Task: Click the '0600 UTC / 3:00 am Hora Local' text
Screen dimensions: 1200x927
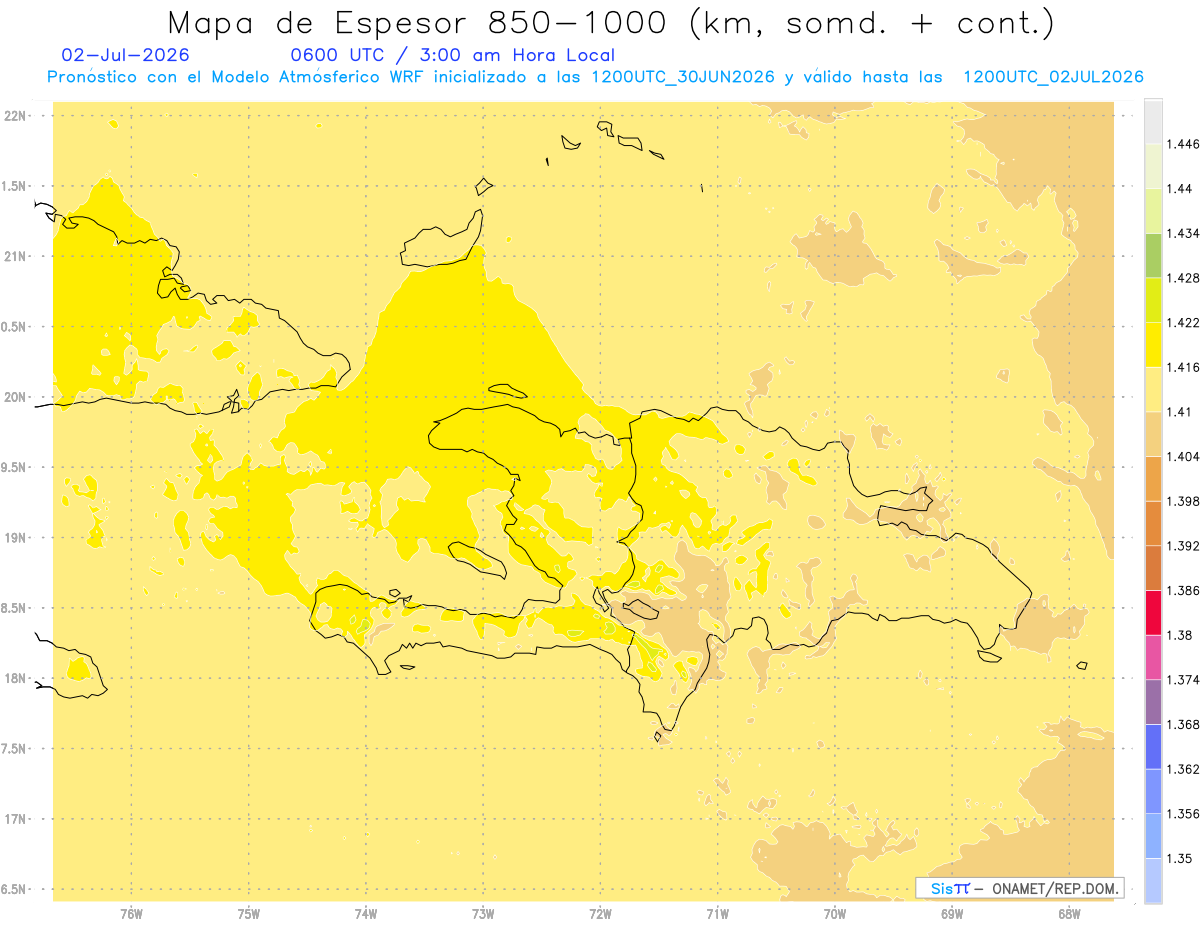Action: (x=452, y=55)
